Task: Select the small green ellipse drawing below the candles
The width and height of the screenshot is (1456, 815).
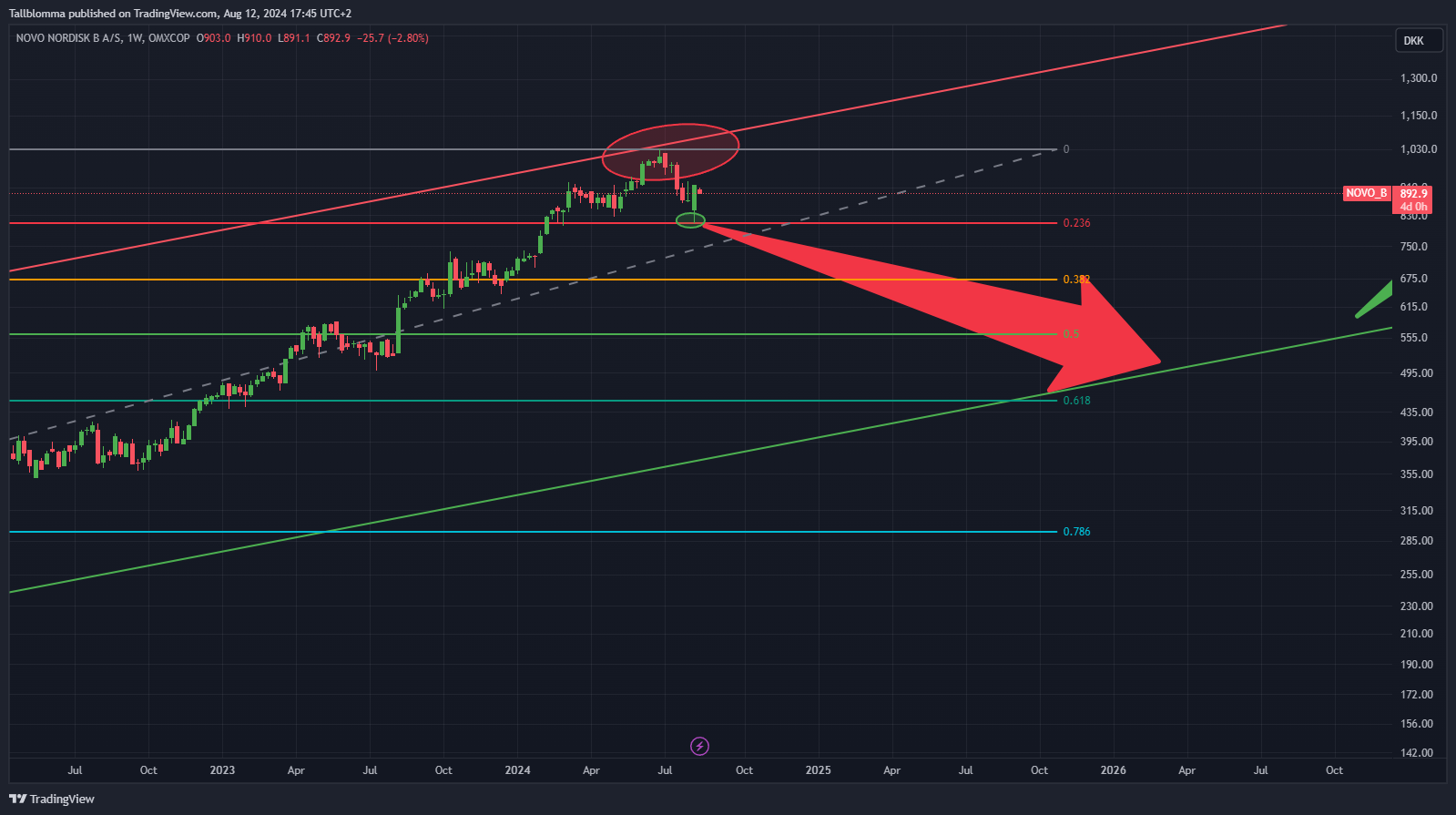Action: [690, 220]
